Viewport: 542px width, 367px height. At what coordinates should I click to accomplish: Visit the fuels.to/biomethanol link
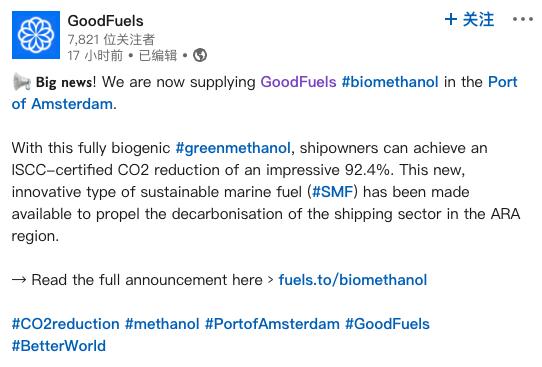(x=353, y=280)
